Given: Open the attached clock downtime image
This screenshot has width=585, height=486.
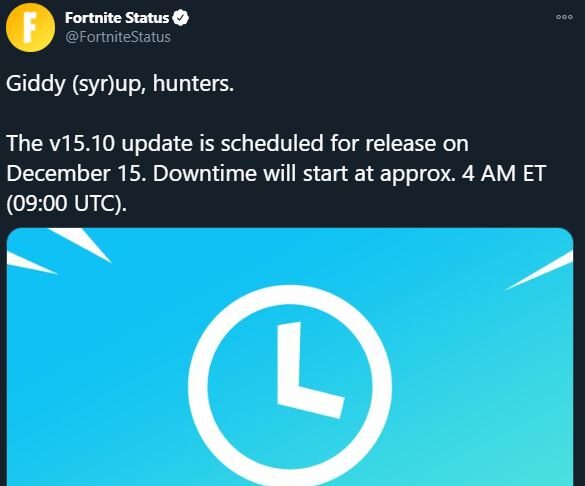Looking at the screenshot, I should click(290, 357).
